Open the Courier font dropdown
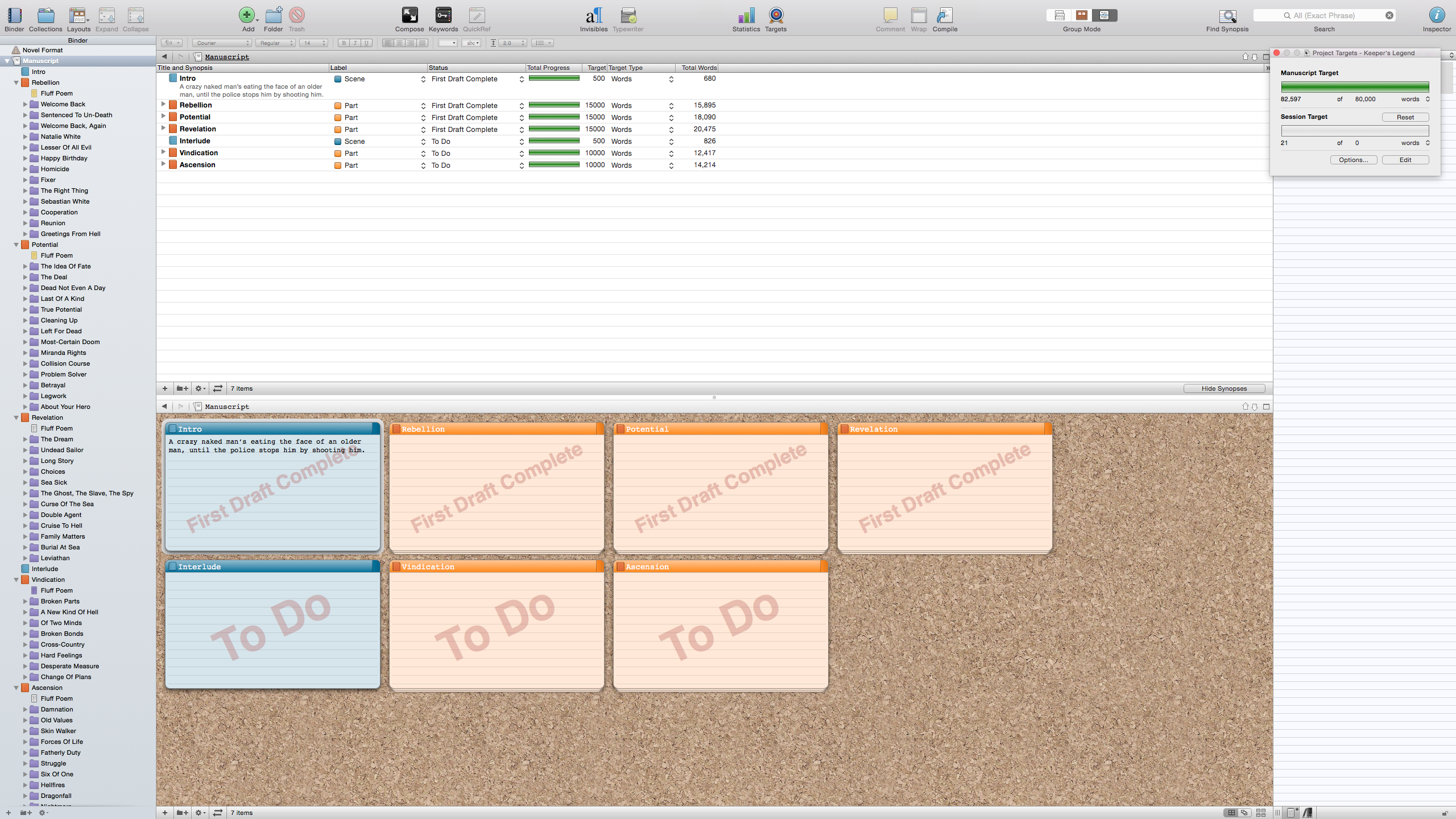The image size is (1456, 819). click(222, 43)
